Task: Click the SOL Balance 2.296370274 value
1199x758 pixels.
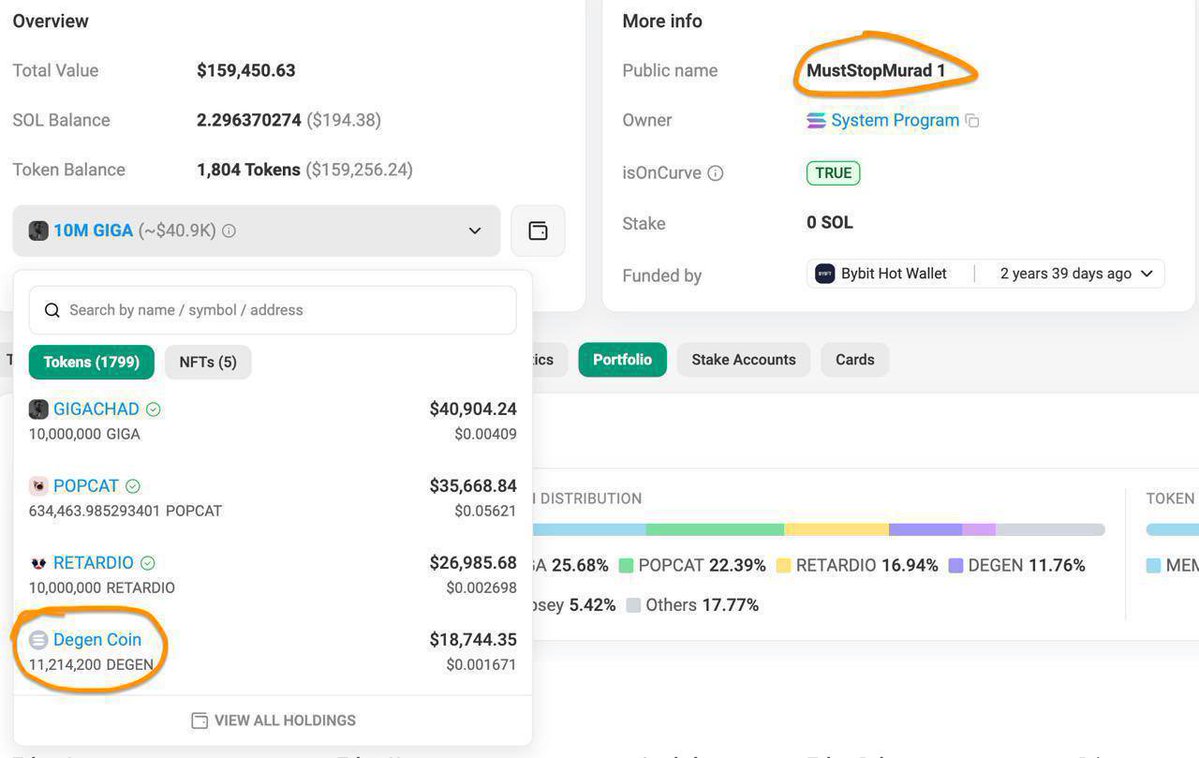Action: tap(249, 120)
